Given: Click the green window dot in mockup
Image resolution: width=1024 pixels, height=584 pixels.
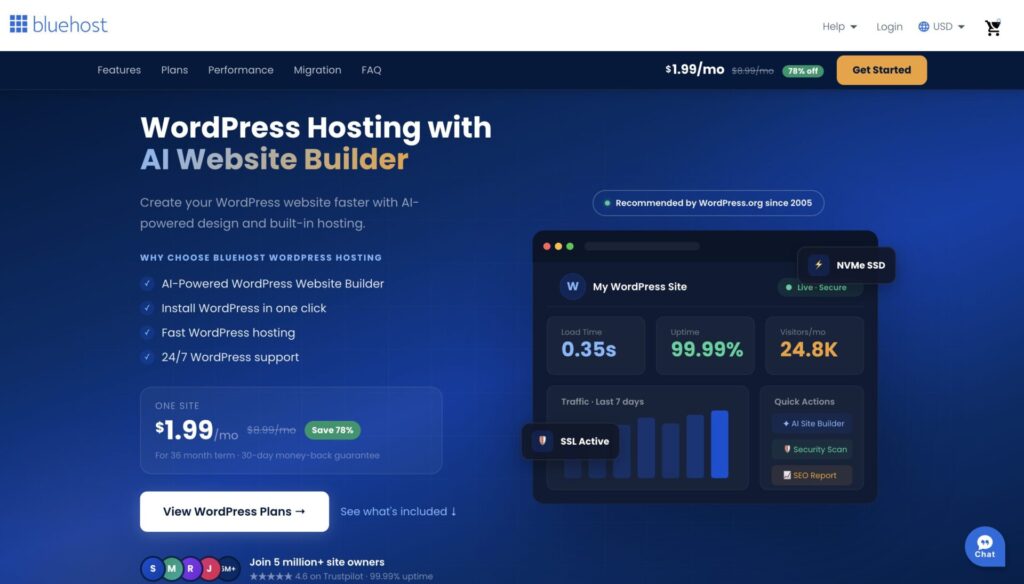Looking at the screenshot, I should point(570,246).
